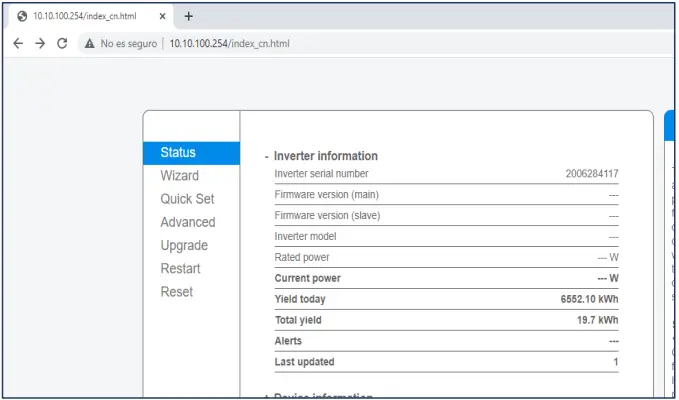Expand the Device information section
The image size is (679, 400).
click(x=267, y=397)
